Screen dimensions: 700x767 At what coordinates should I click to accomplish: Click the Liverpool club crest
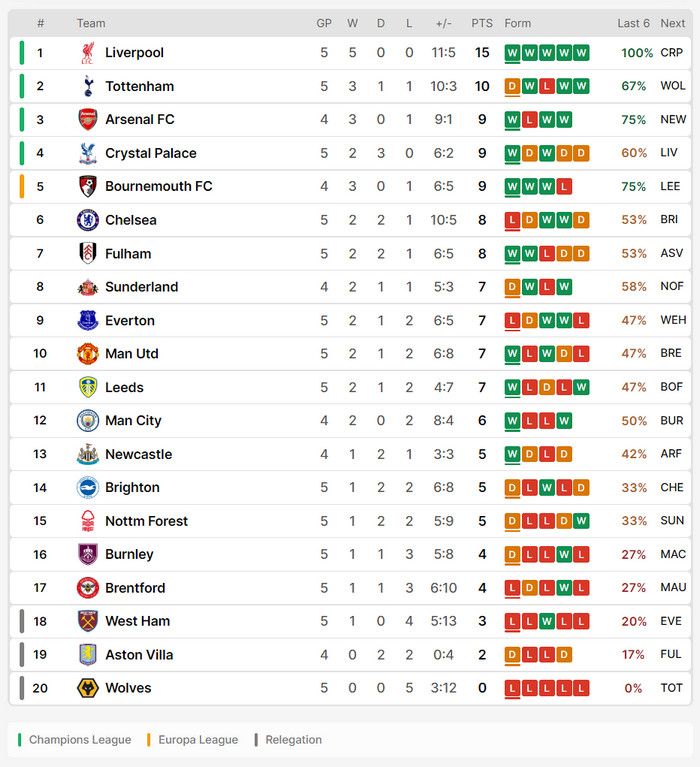point(88,53)
